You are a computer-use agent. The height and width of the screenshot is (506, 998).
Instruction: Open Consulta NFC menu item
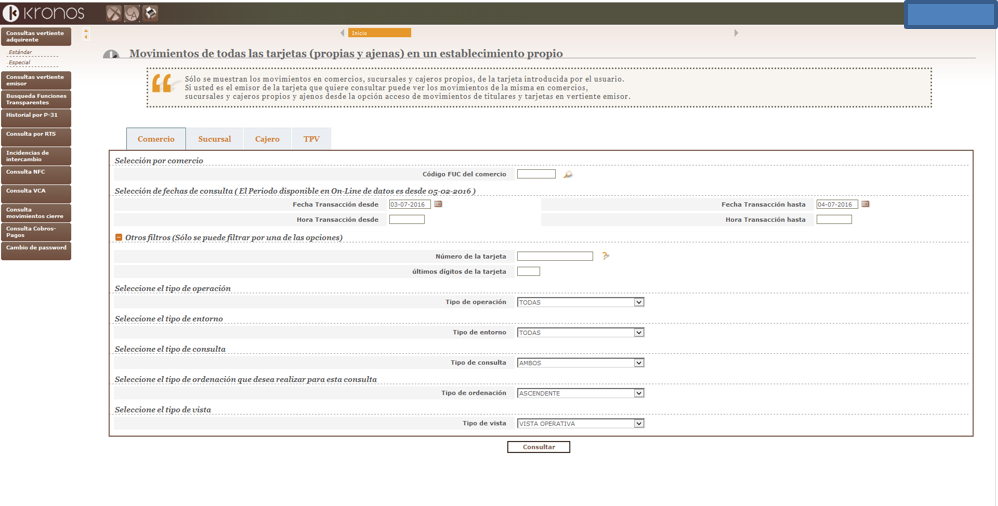[36, 175]
